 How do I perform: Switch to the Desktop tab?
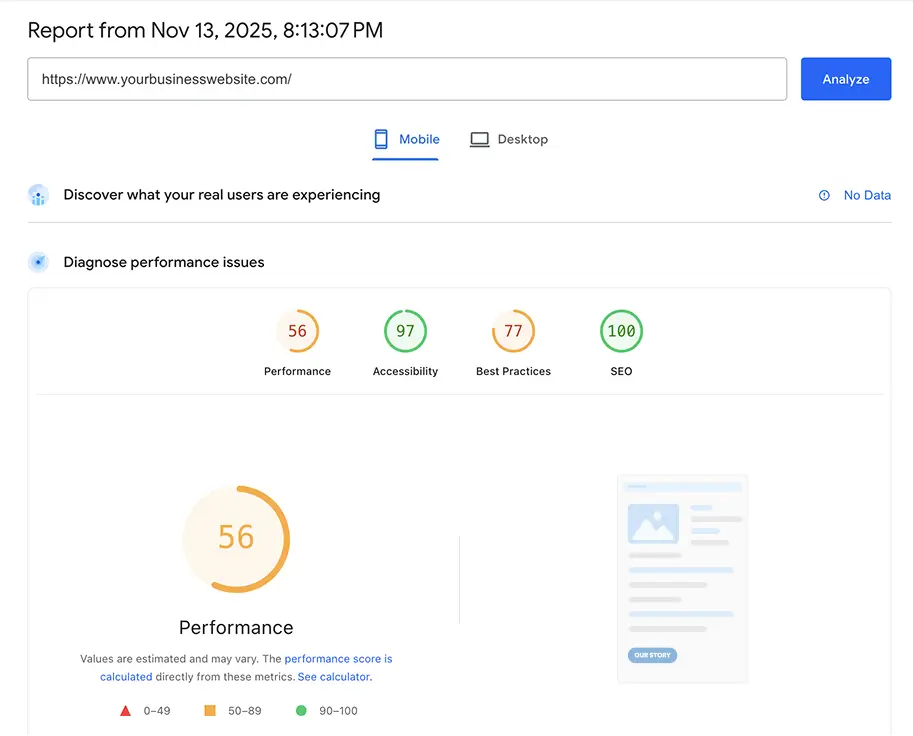point(508,139)
